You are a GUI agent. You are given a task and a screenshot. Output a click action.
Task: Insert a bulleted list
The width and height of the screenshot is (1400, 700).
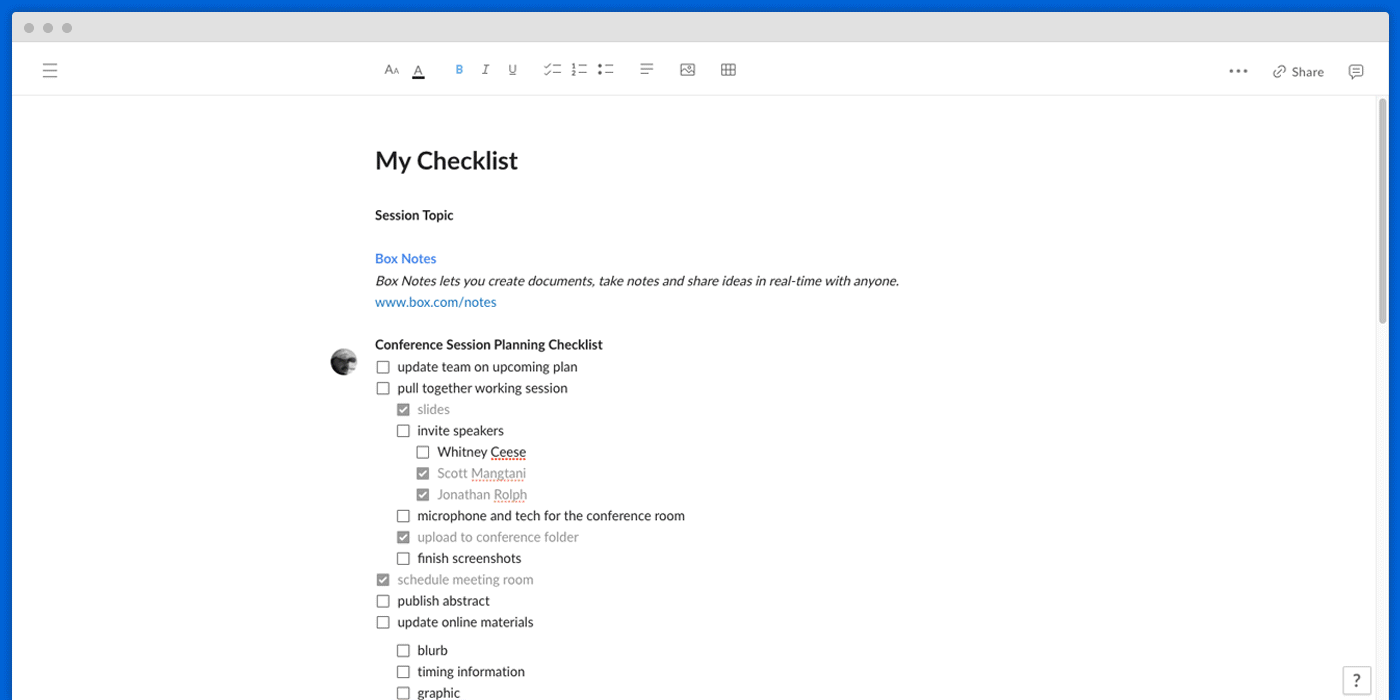coord(606,70)
